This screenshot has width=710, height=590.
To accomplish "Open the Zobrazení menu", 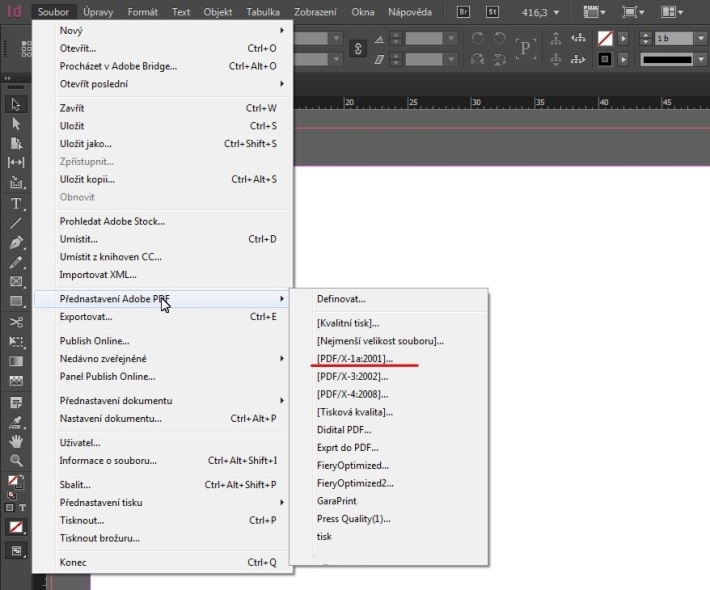I will (315, 12).
